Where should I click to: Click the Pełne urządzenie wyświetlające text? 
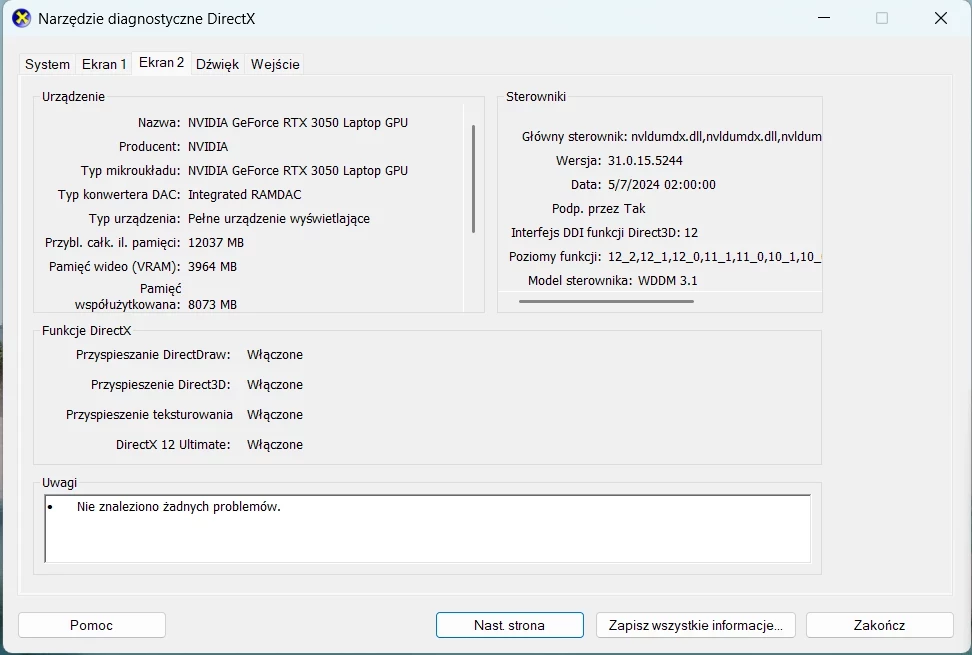coord(279,219)
